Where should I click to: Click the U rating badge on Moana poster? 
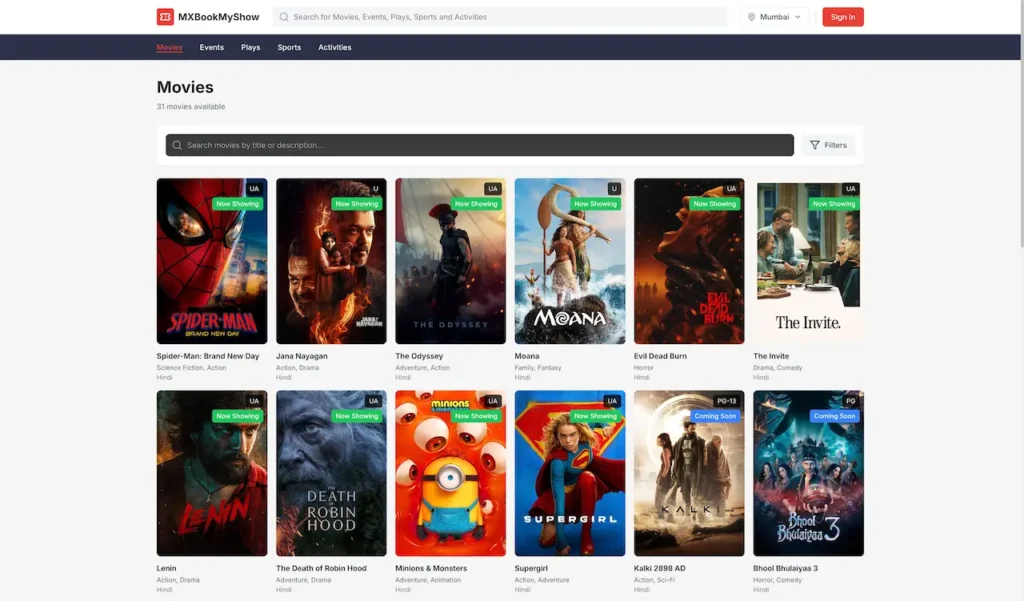(614, 189)
